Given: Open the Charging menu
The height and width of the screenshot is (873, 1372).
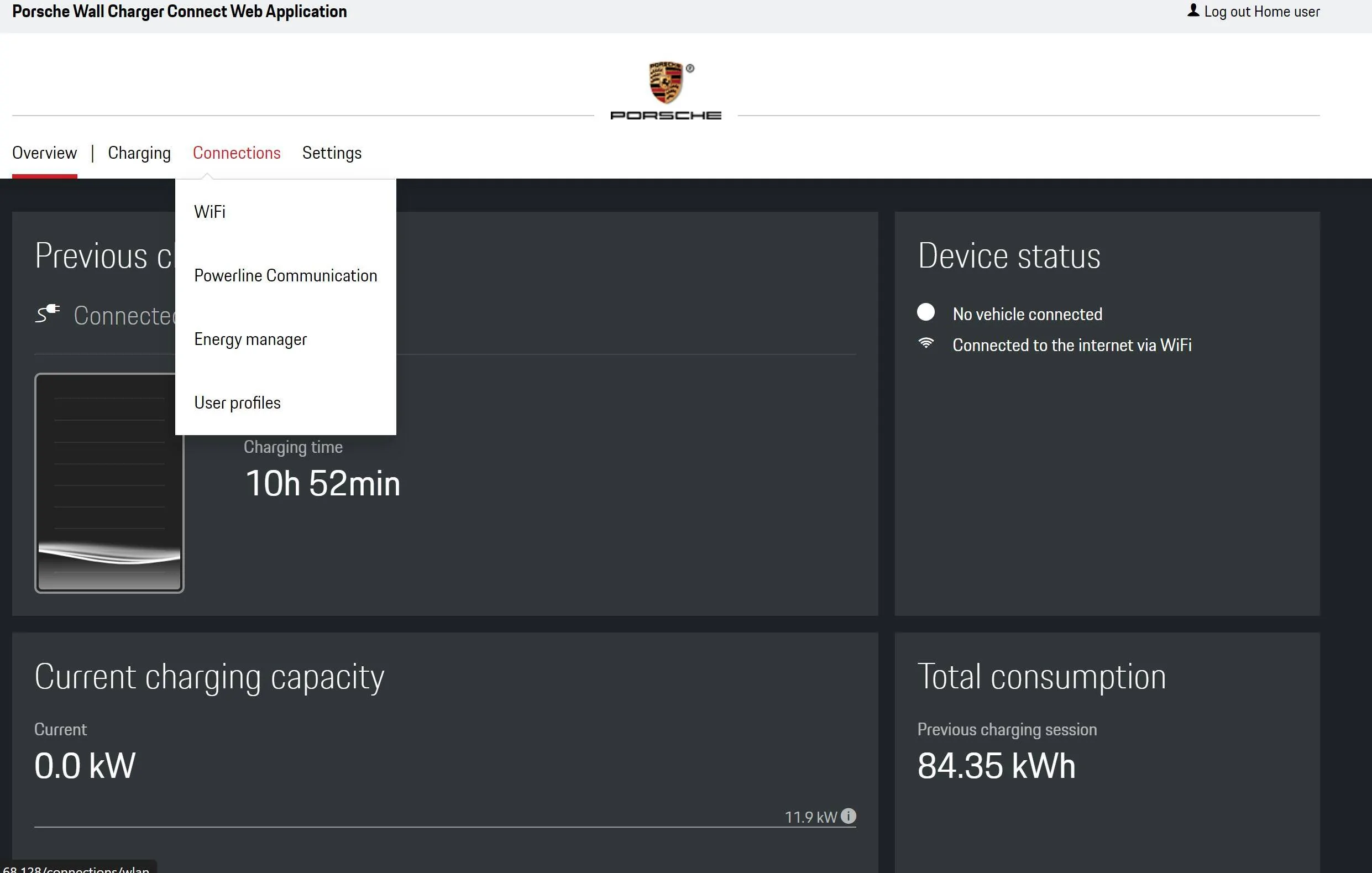Looking at the screenshot, I should coord(140,153).
